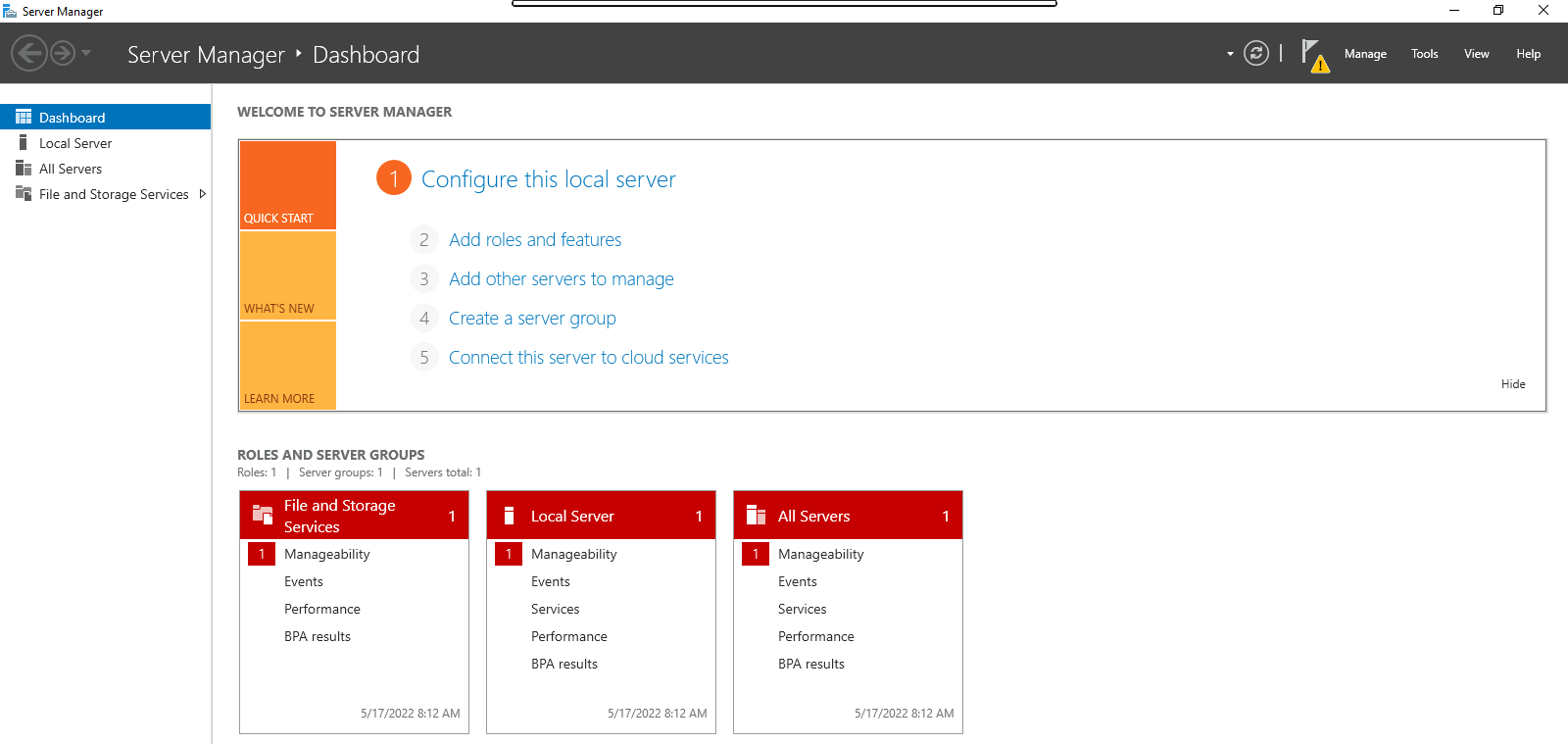Click the step 3 number circle
The width and height of the screenshot is (1568, 744).
(x=423, y=278)
